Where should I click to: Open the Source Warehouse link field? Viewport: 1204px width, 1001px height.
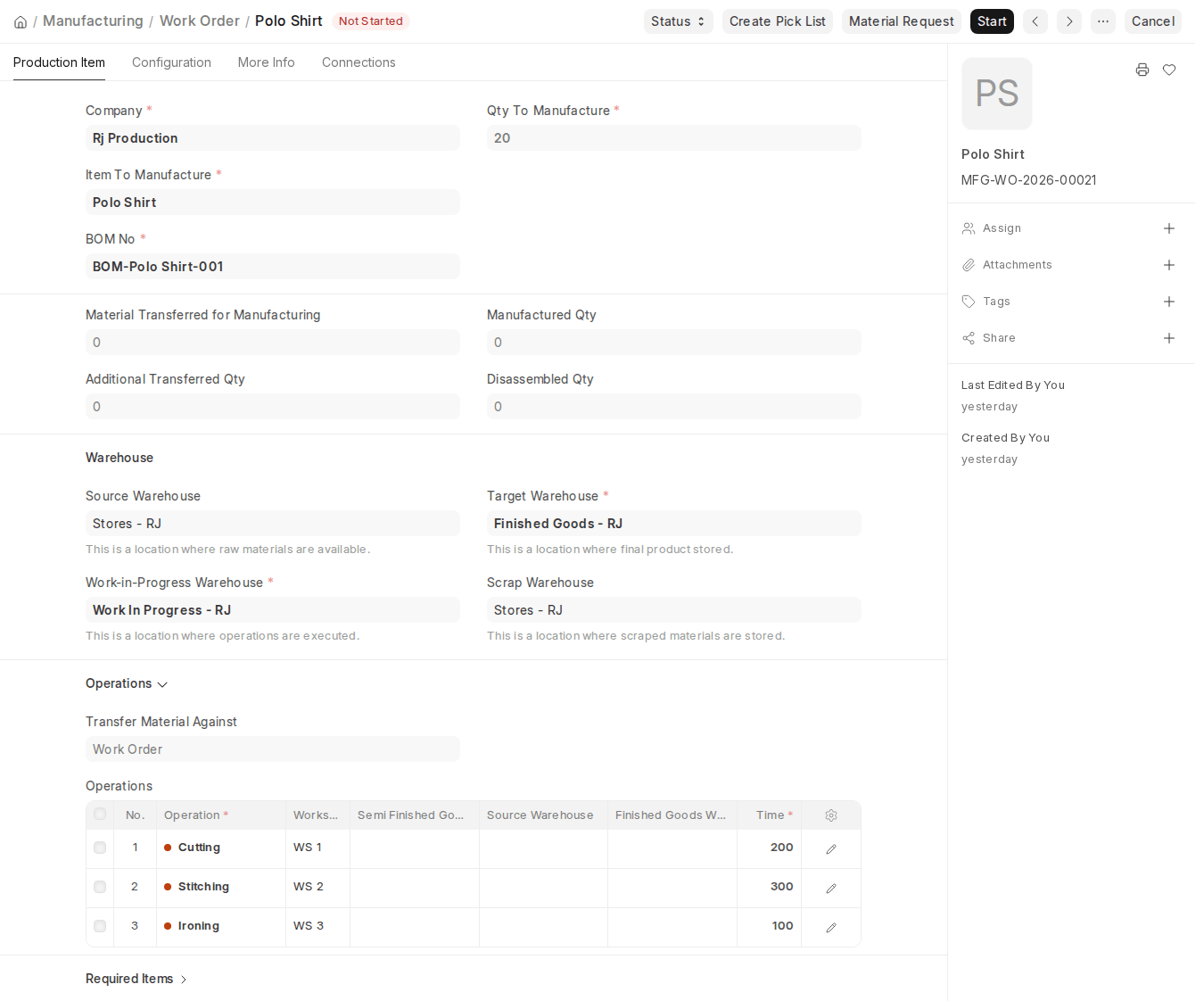[x=273, y=524]
